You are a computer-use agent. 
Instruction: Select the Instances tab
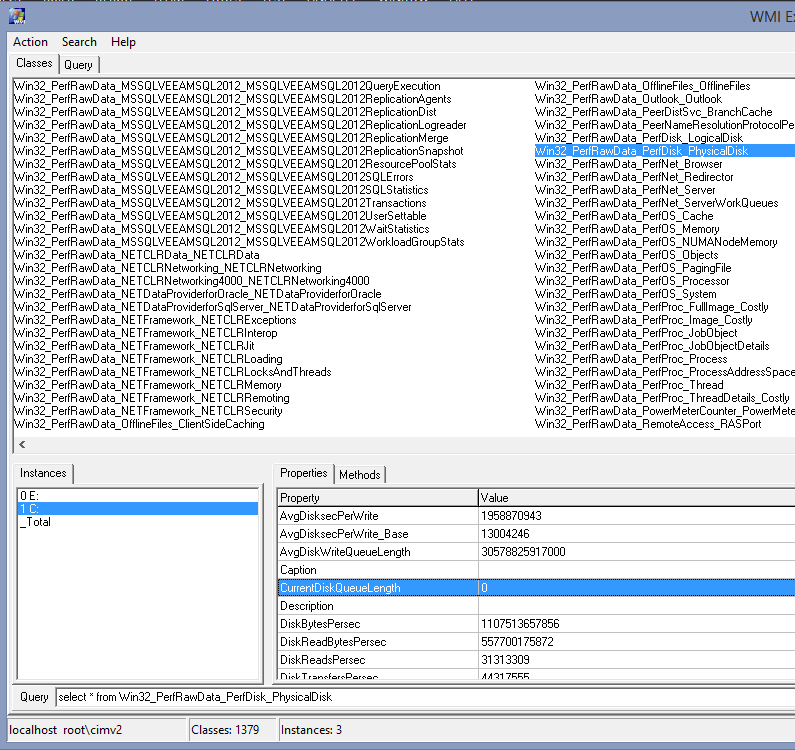coord(43,473)
